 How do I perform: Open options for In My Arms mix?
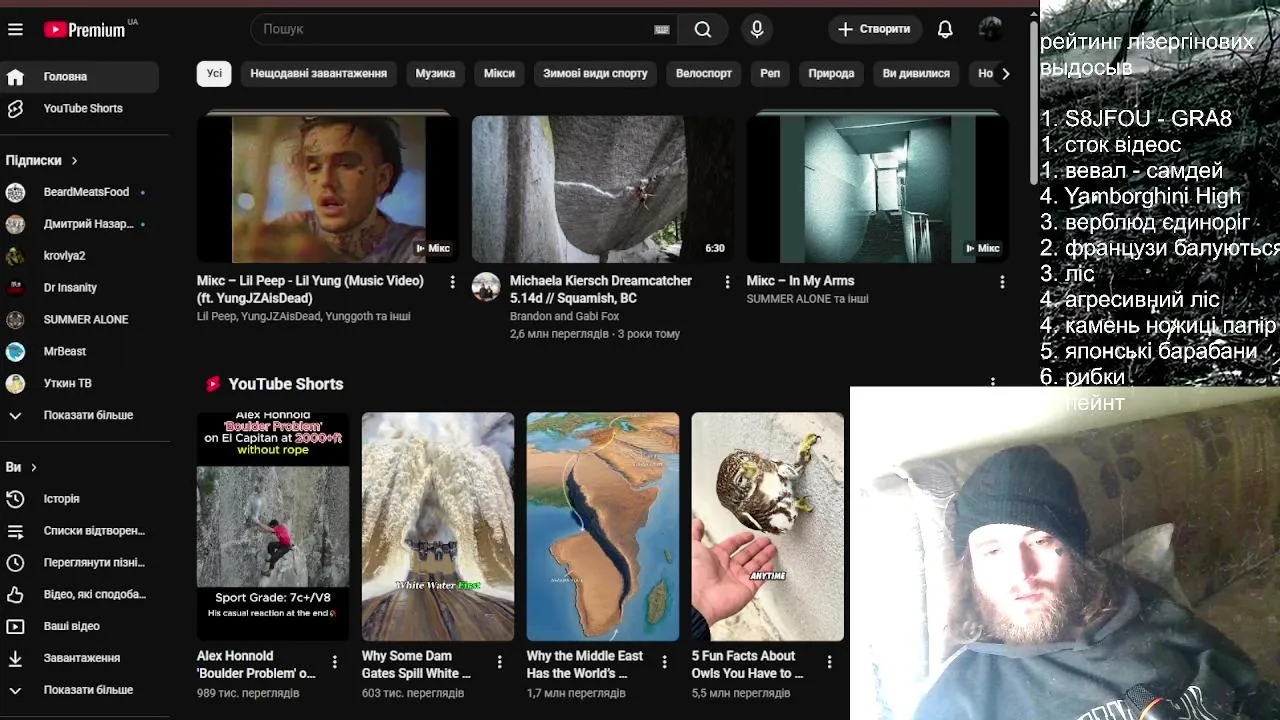pos(1002,282)
